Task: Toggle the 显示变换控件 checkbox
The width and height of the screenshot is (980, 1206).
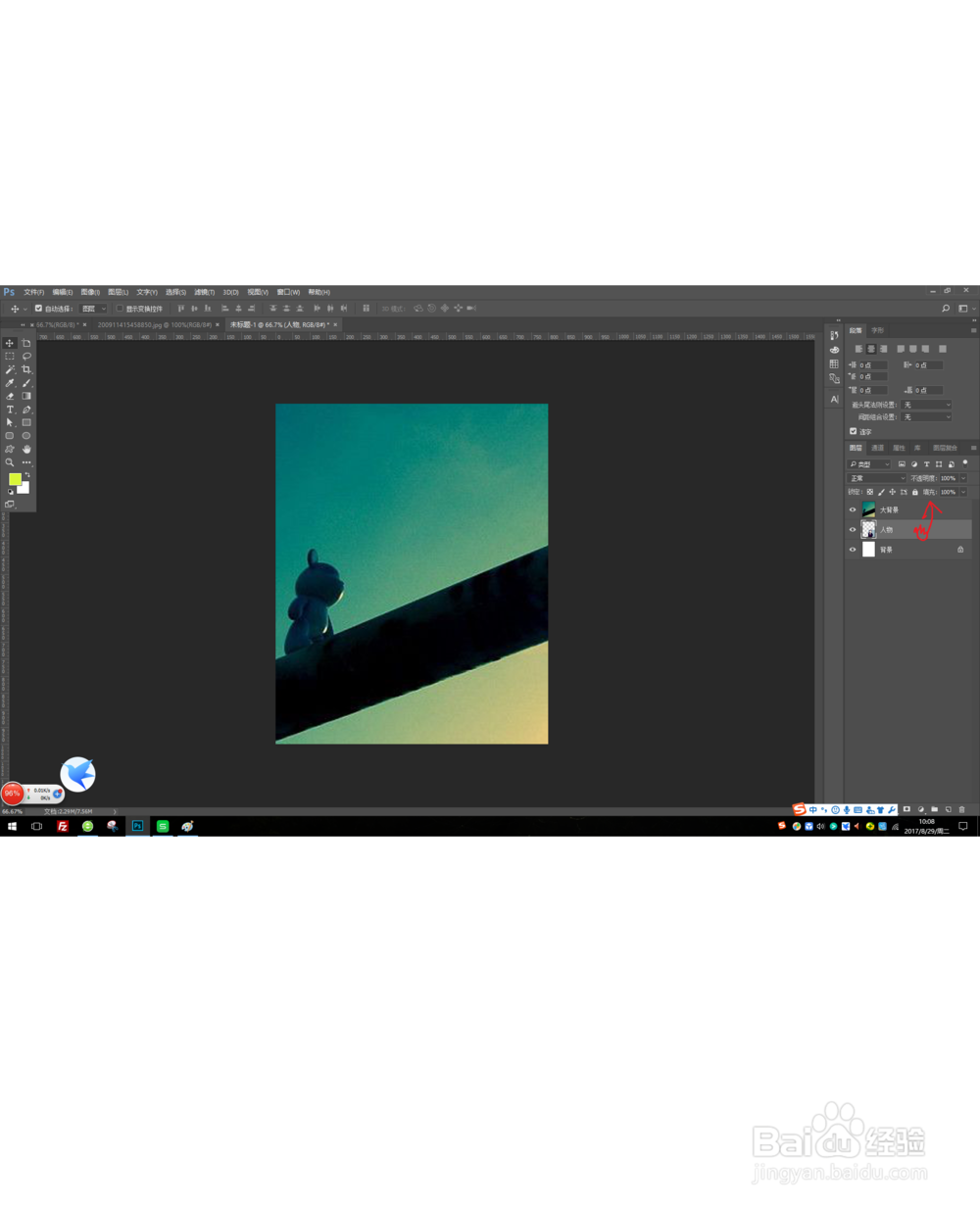Action: tap(120, 308)
